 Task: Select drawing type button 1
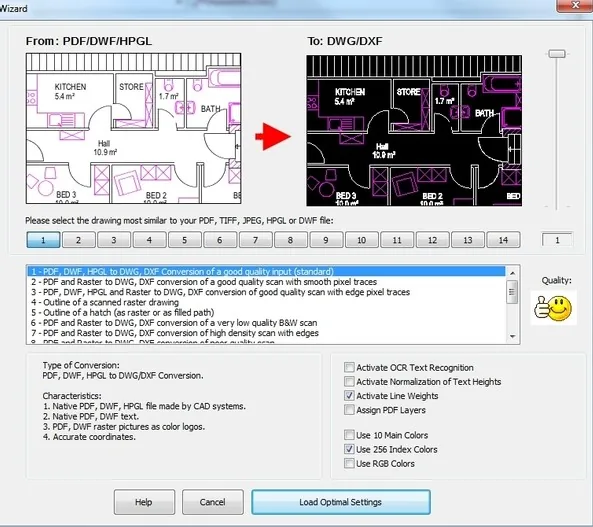tap(43, 240)
